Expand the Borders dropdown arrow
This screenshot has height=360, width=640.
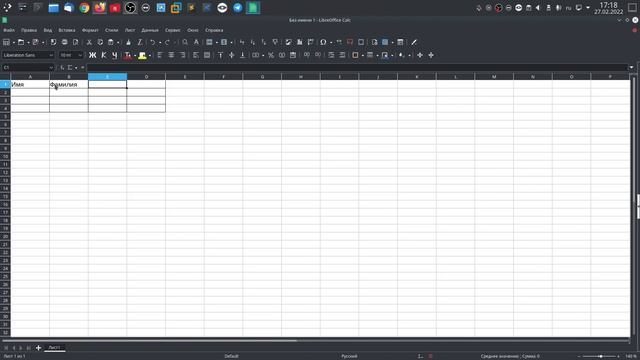tap(362, 56)
